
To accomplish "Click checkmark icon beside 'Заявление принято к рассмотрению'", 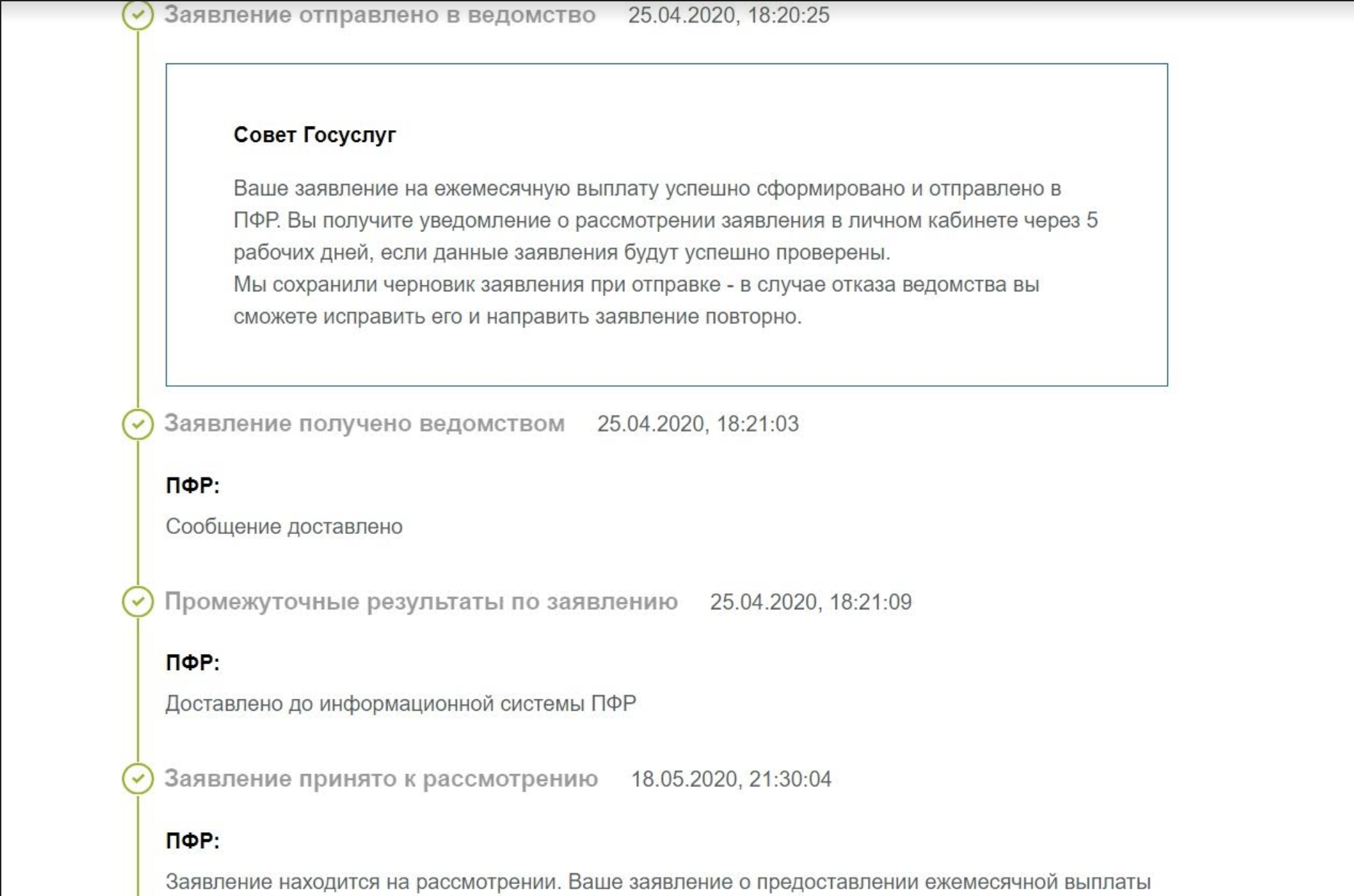I will click(x=137, y=778).
